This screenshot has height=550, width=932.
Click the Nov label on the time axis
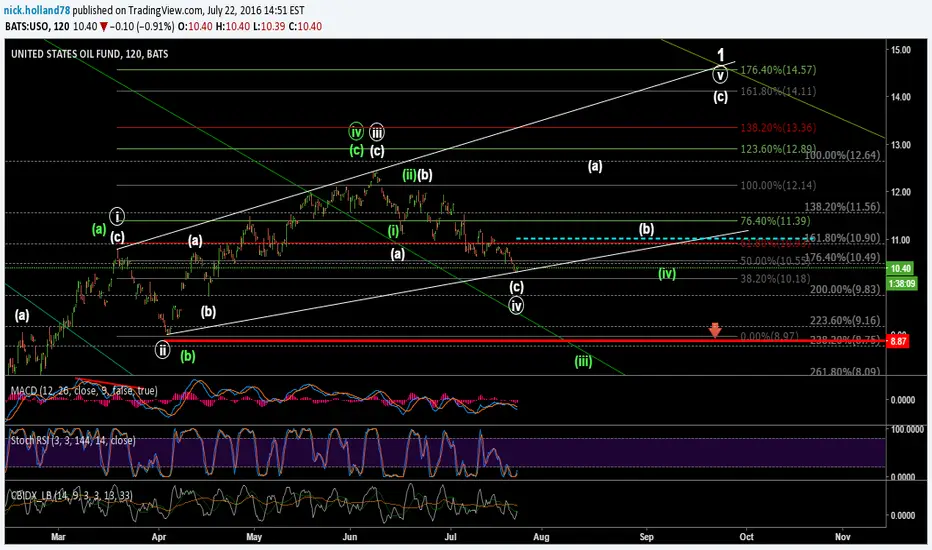click(842, 537)
